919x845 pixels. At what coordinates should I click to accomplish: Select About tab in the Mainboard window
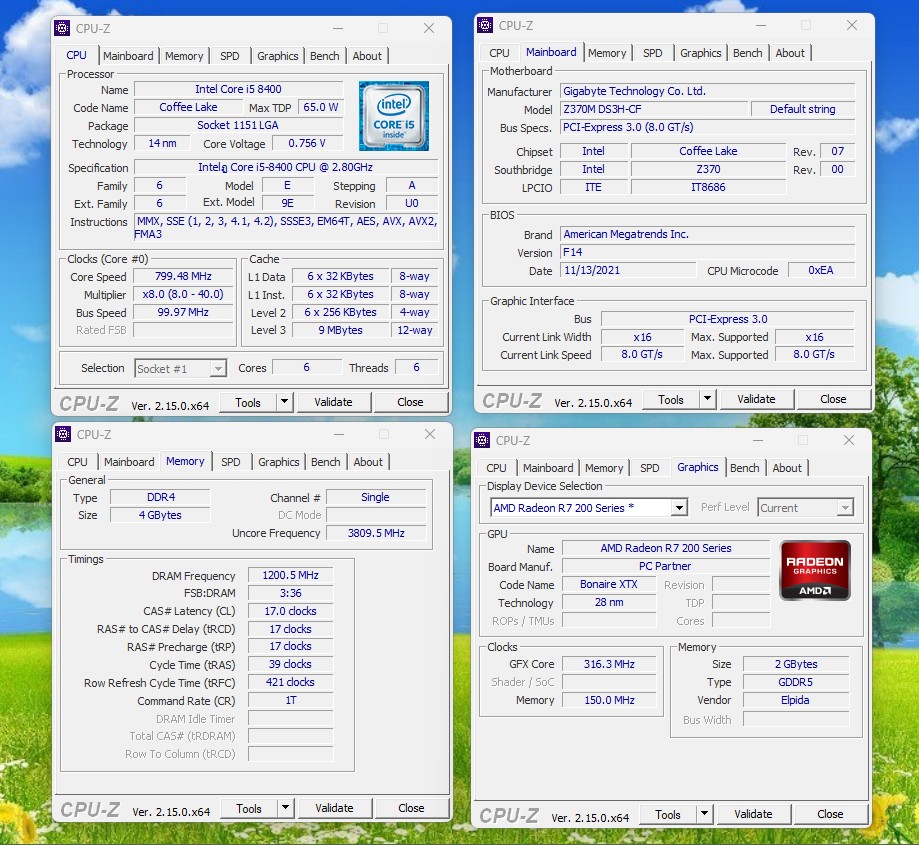click(790, 53)
